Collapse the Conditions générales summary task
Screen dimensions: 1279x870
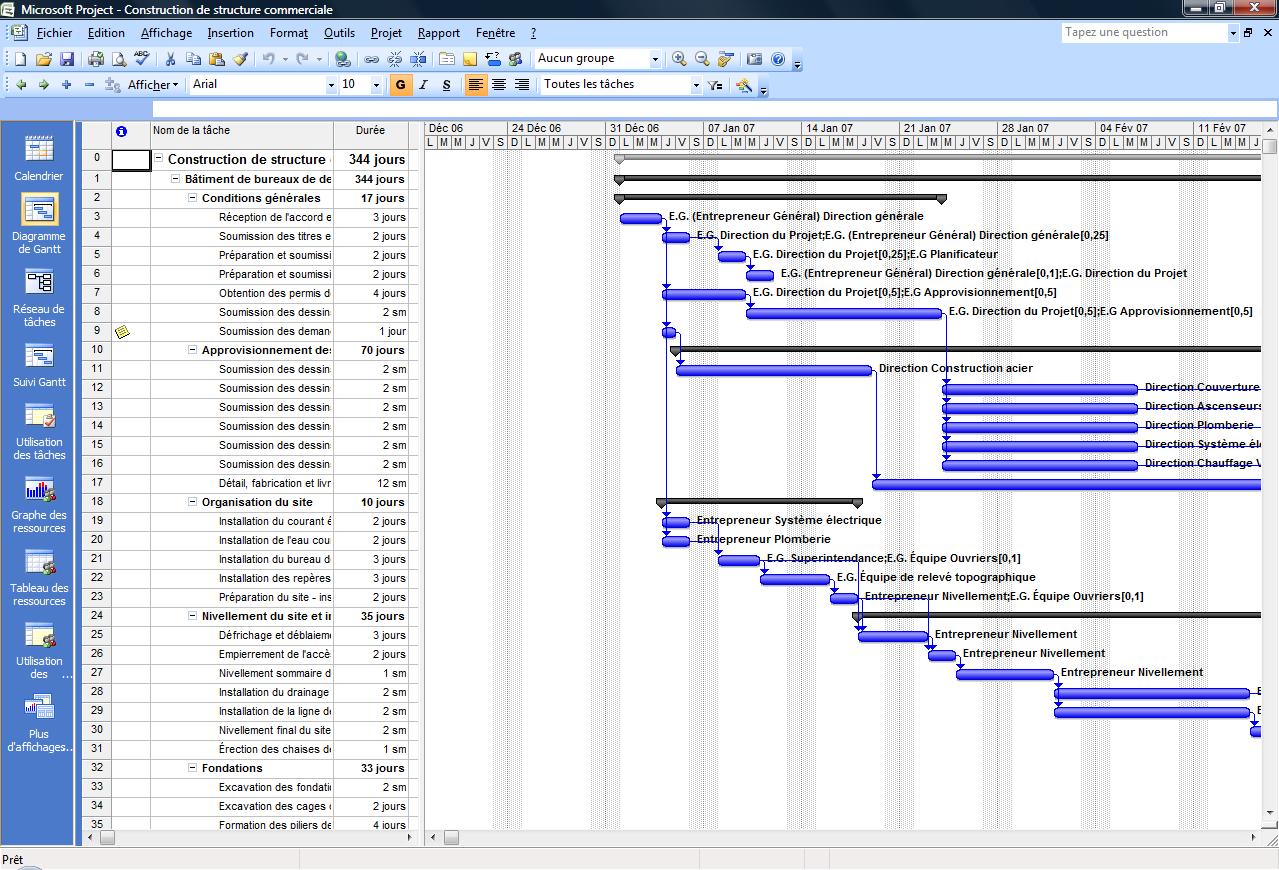pos(193,198)
